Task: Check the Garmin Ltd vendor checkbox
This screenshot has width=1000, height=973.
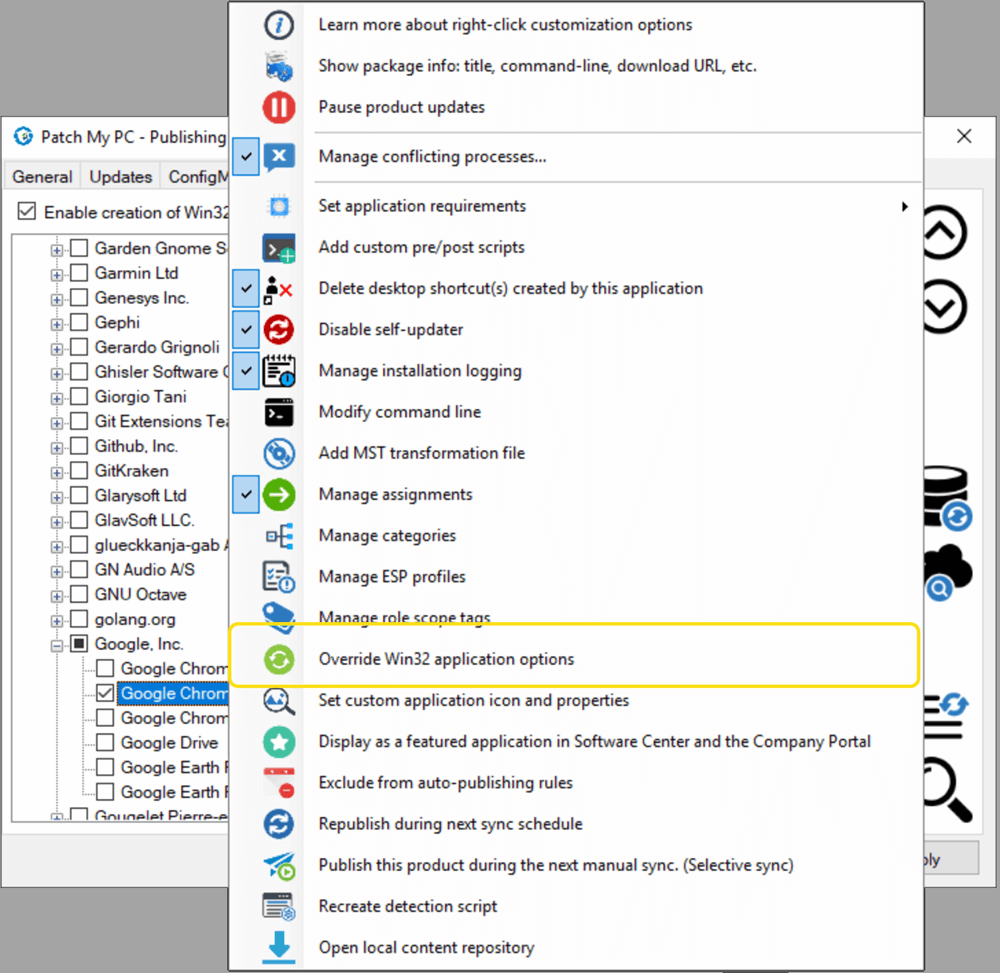Action: 79,273
